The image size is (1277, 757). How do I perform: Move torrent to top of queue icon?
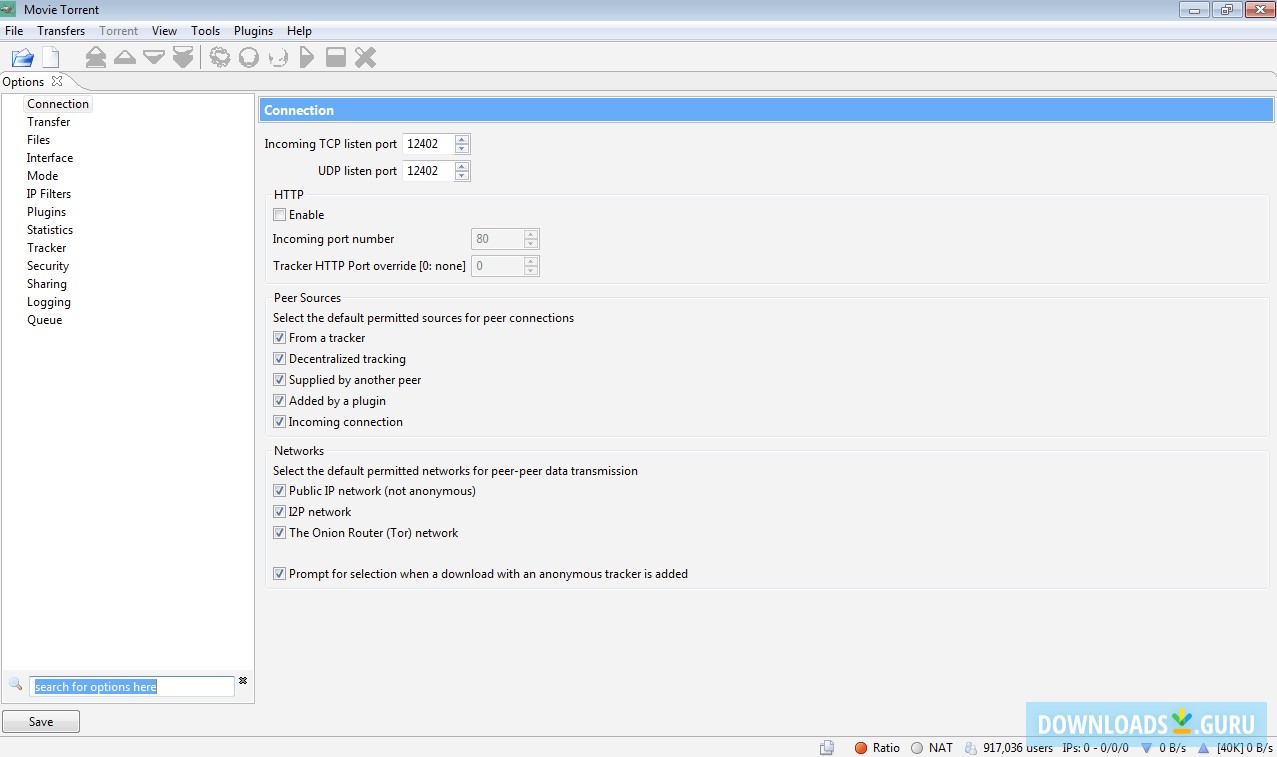[95, 57]
